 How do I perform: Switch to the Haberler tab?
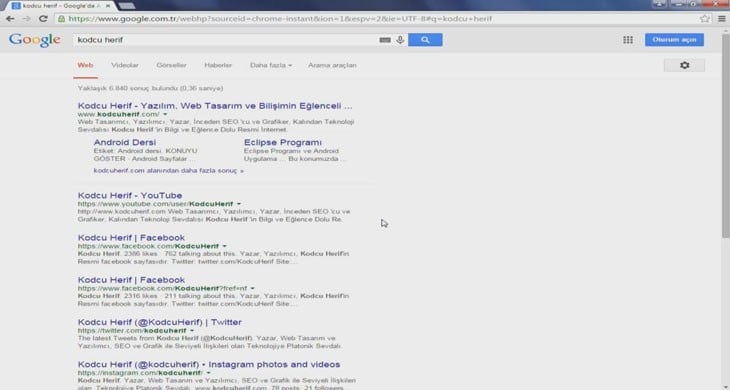pyautogui.click(x=218, y=65)
